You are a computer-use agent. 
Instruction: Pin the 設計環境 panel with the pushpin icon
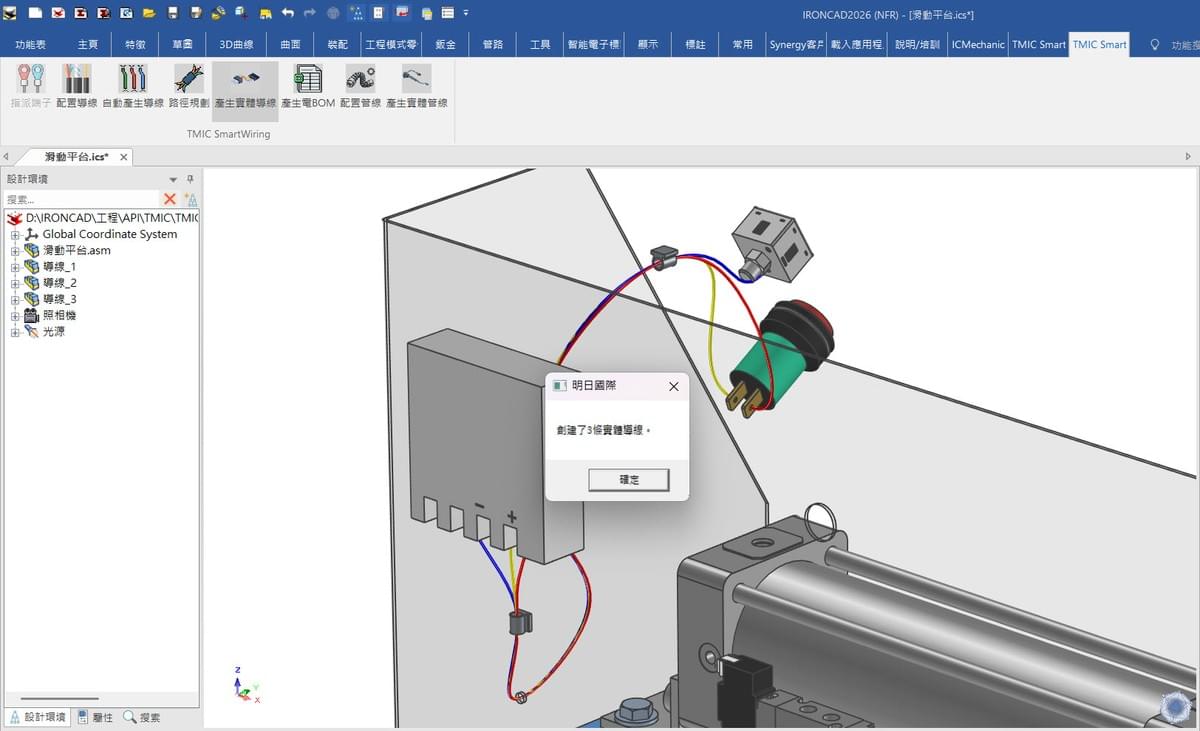tap(190, 179)
